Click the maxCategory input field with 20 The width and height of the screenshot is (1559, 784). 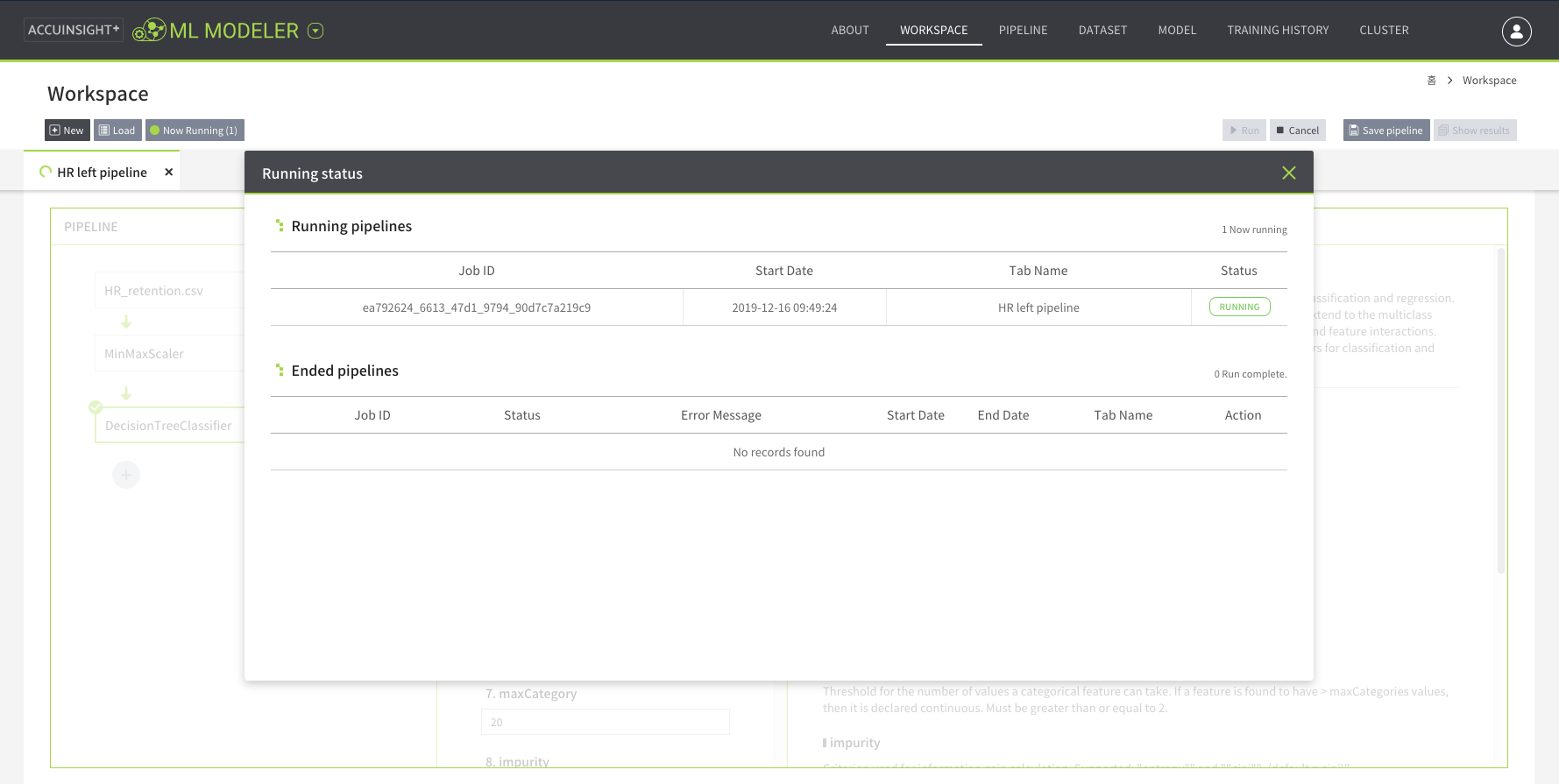pos(605,722)
